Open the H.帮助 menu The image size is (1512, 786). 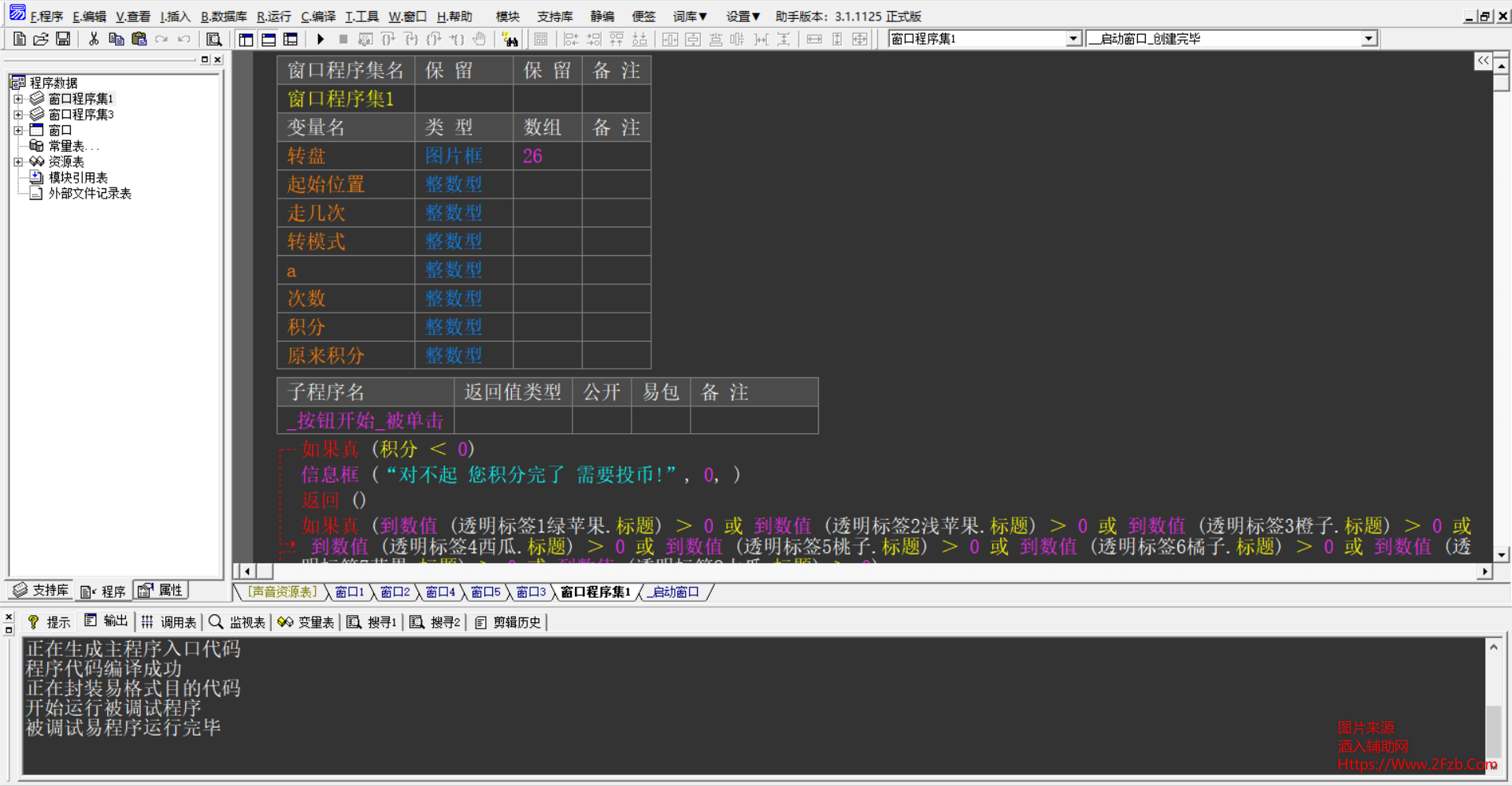tap(454, 17)
